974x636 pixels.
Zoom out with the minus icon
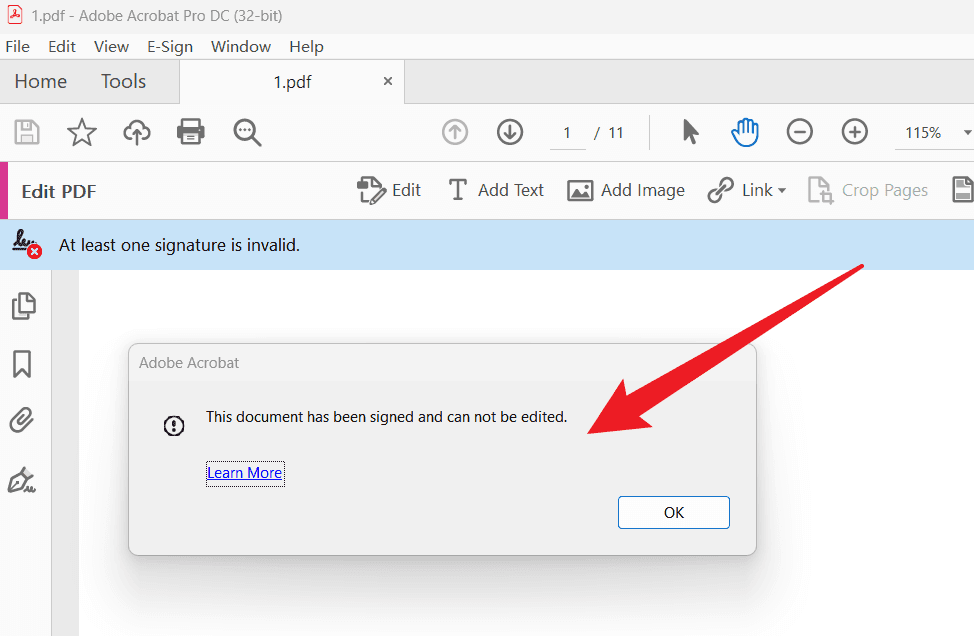[x=799, y=132]
